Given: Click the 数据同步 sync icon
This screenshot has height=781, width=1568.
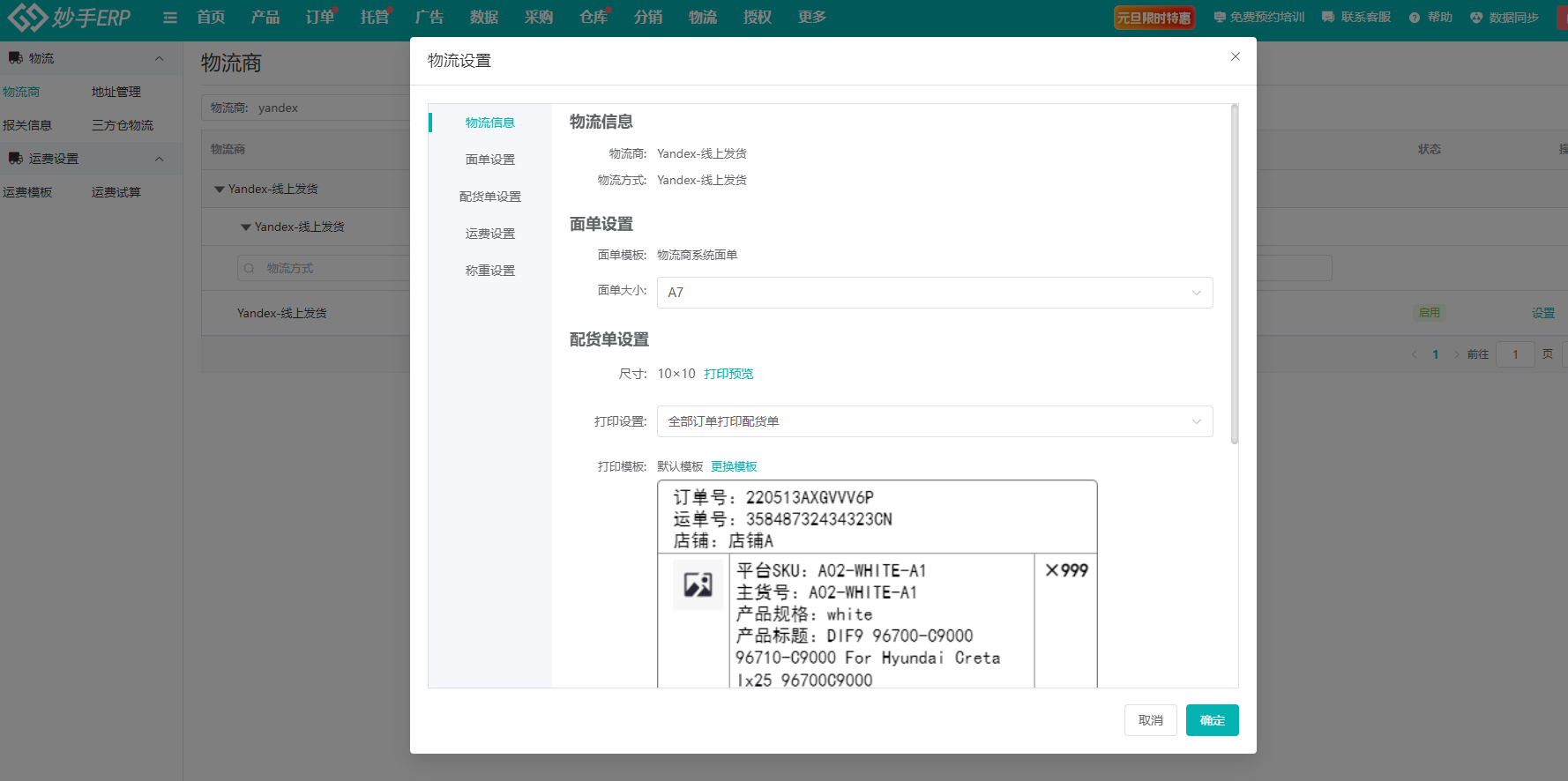Looking at the screenshot, I should [1476, 18].
